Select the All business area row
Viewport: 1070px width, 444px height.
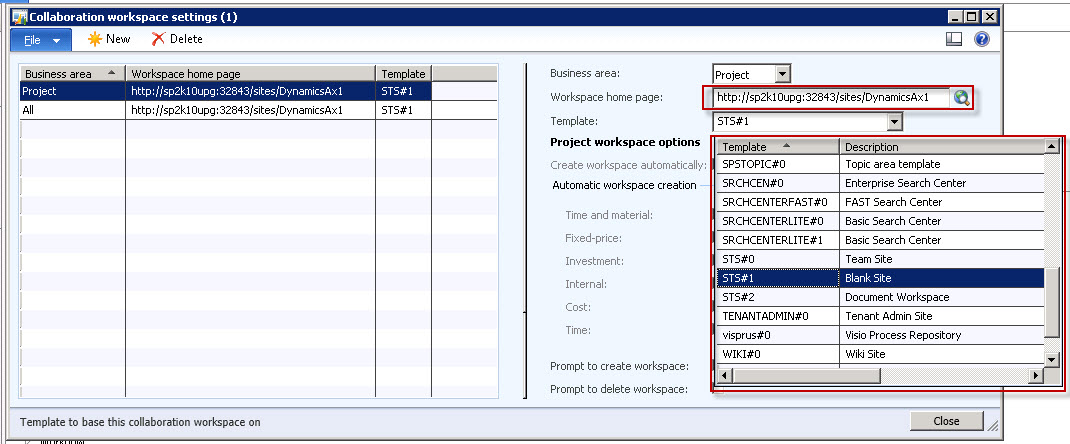pos(72,110)
